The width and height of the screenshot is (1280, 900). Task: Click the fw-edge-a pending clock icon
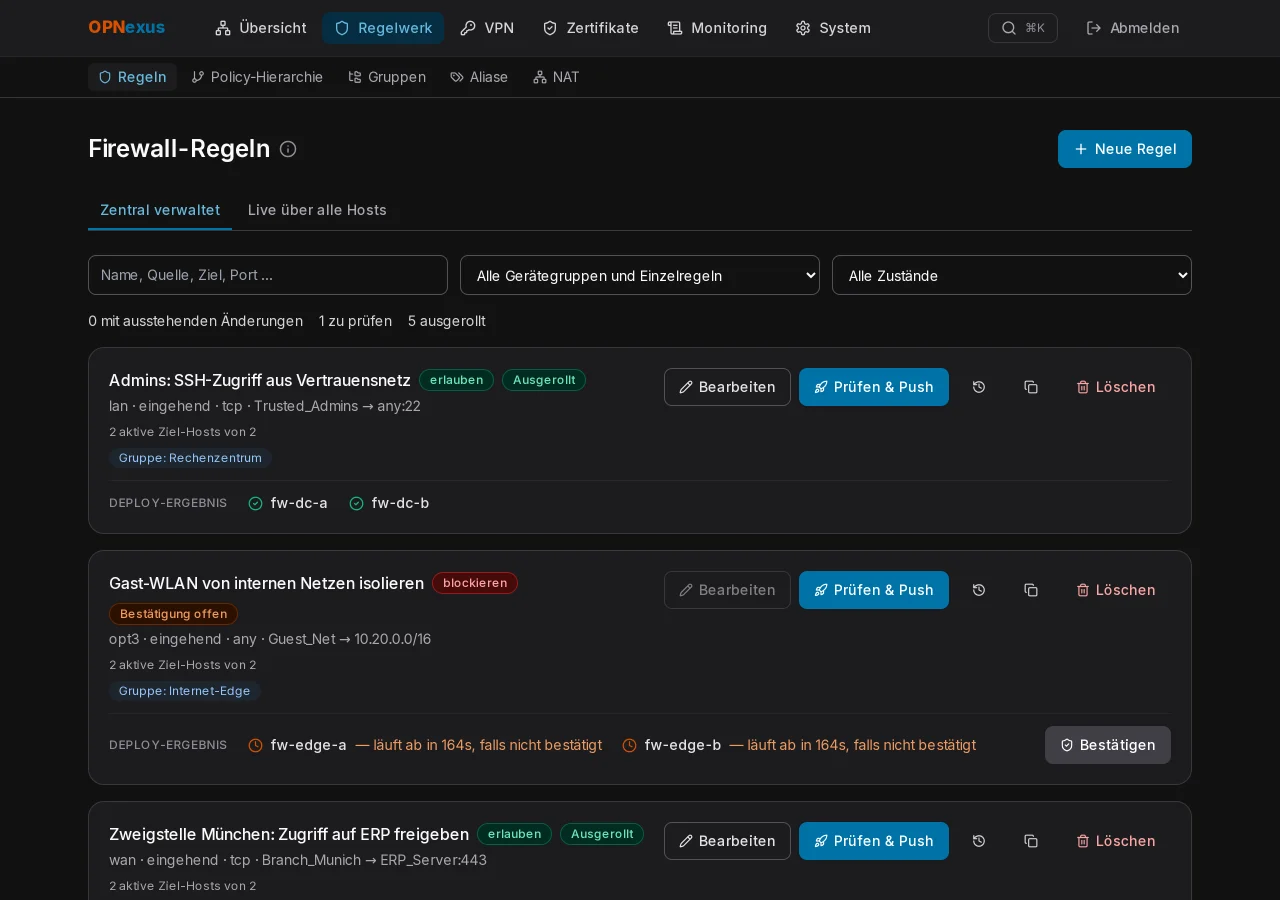point(255,745)
